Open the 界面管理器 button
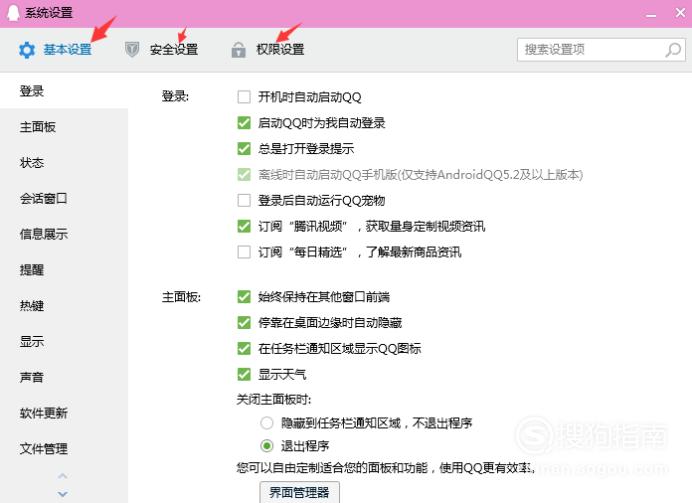 click(299, 492)
